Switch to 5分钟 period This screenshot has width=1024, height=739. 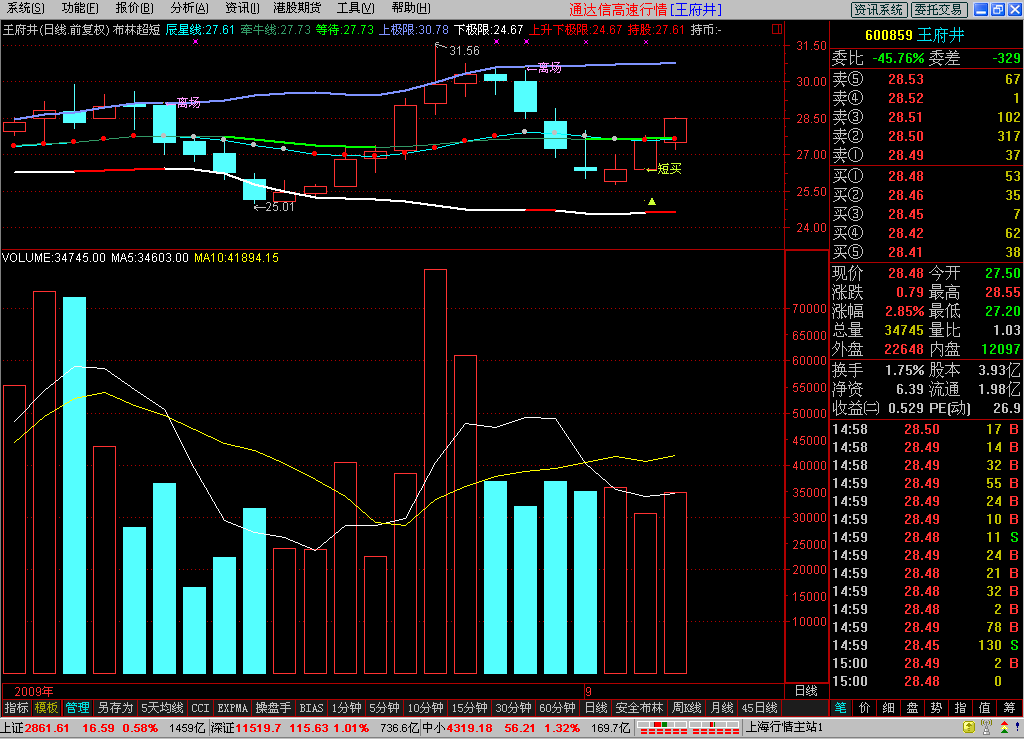pyautogui.click(x=384, y=708)
